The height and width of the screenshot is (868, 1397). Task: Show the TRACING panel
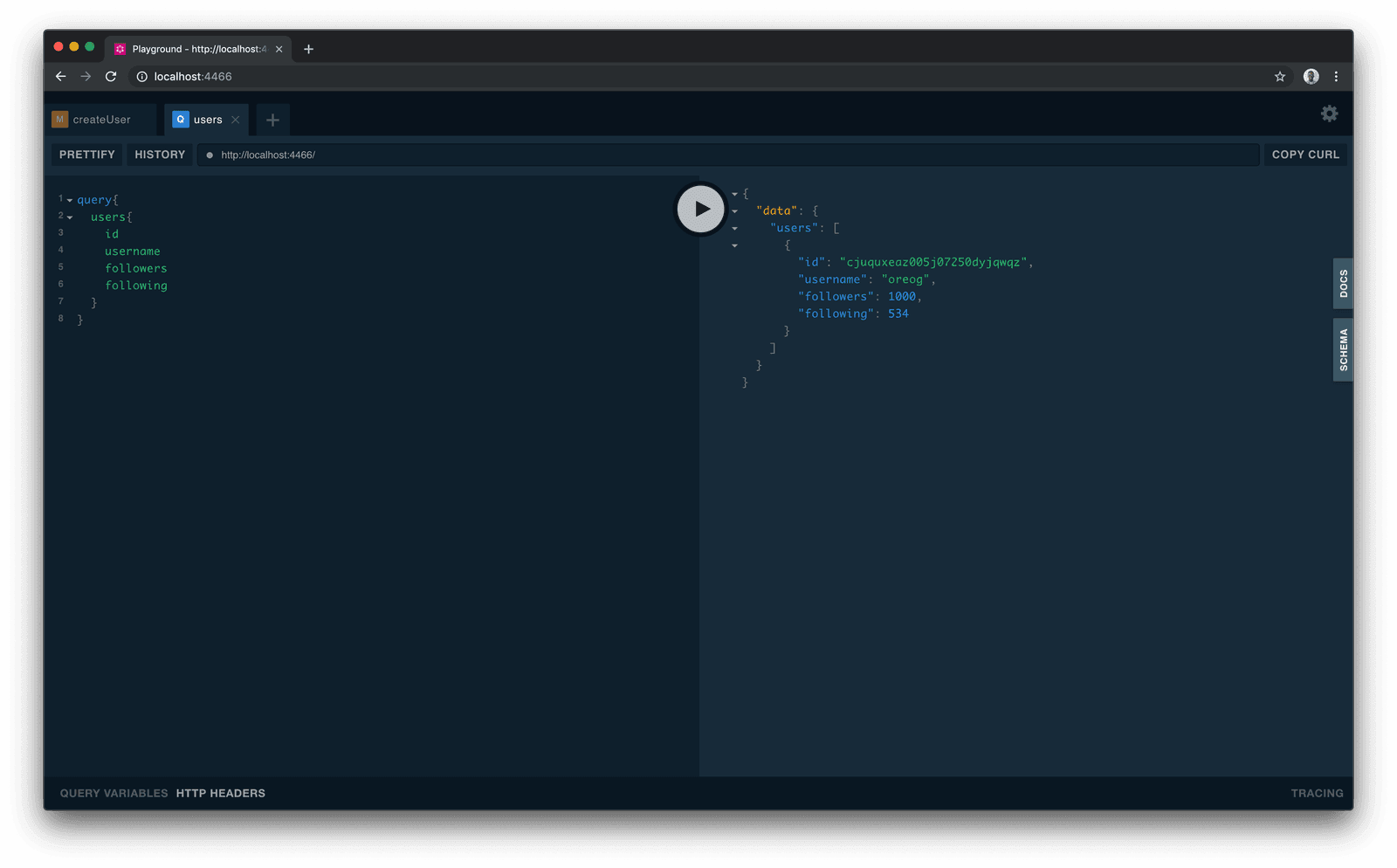coord(1317,793)
